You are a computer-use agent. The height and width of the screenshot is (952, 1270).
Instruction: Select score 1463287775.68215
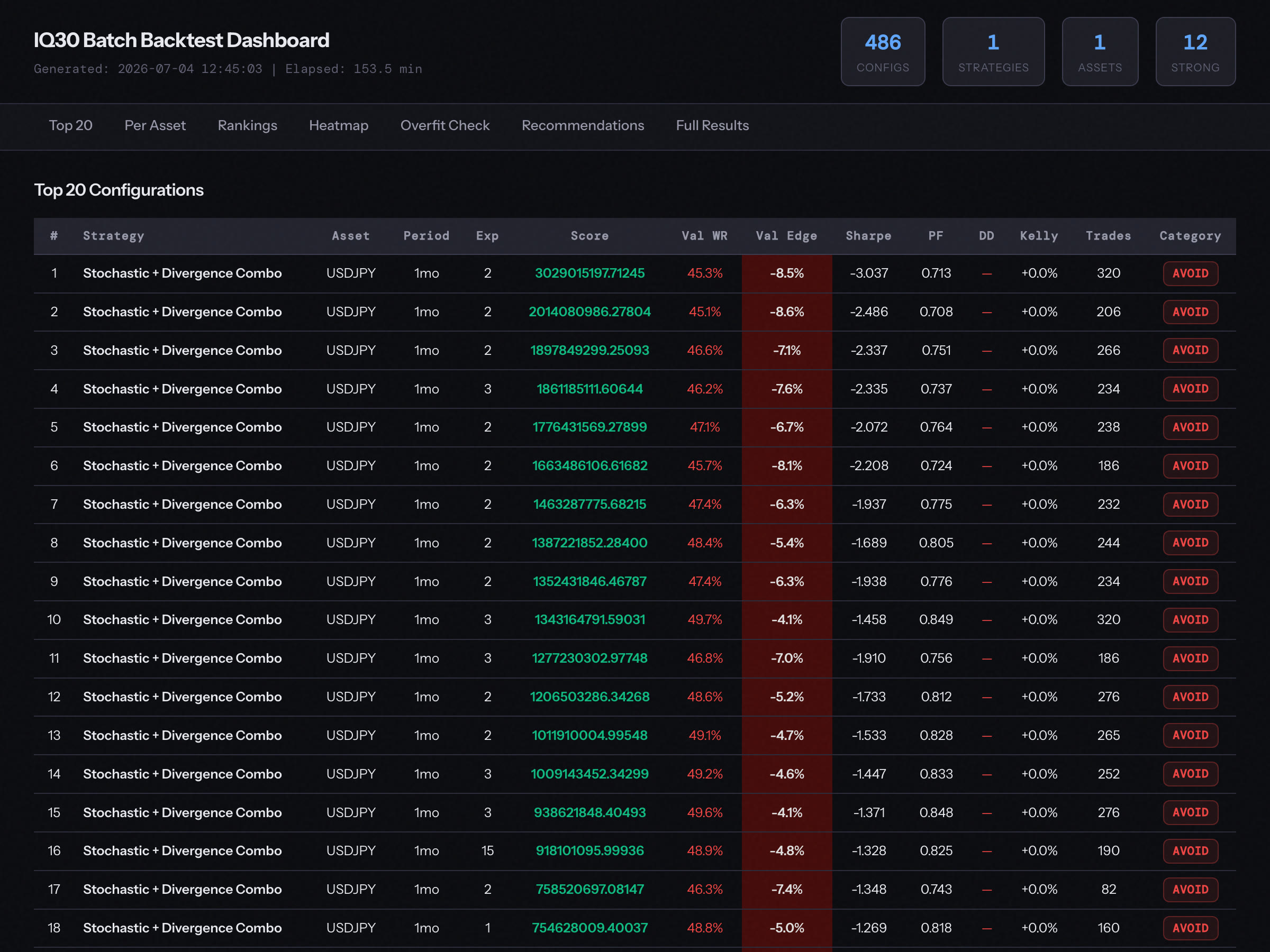coord(589,505)
